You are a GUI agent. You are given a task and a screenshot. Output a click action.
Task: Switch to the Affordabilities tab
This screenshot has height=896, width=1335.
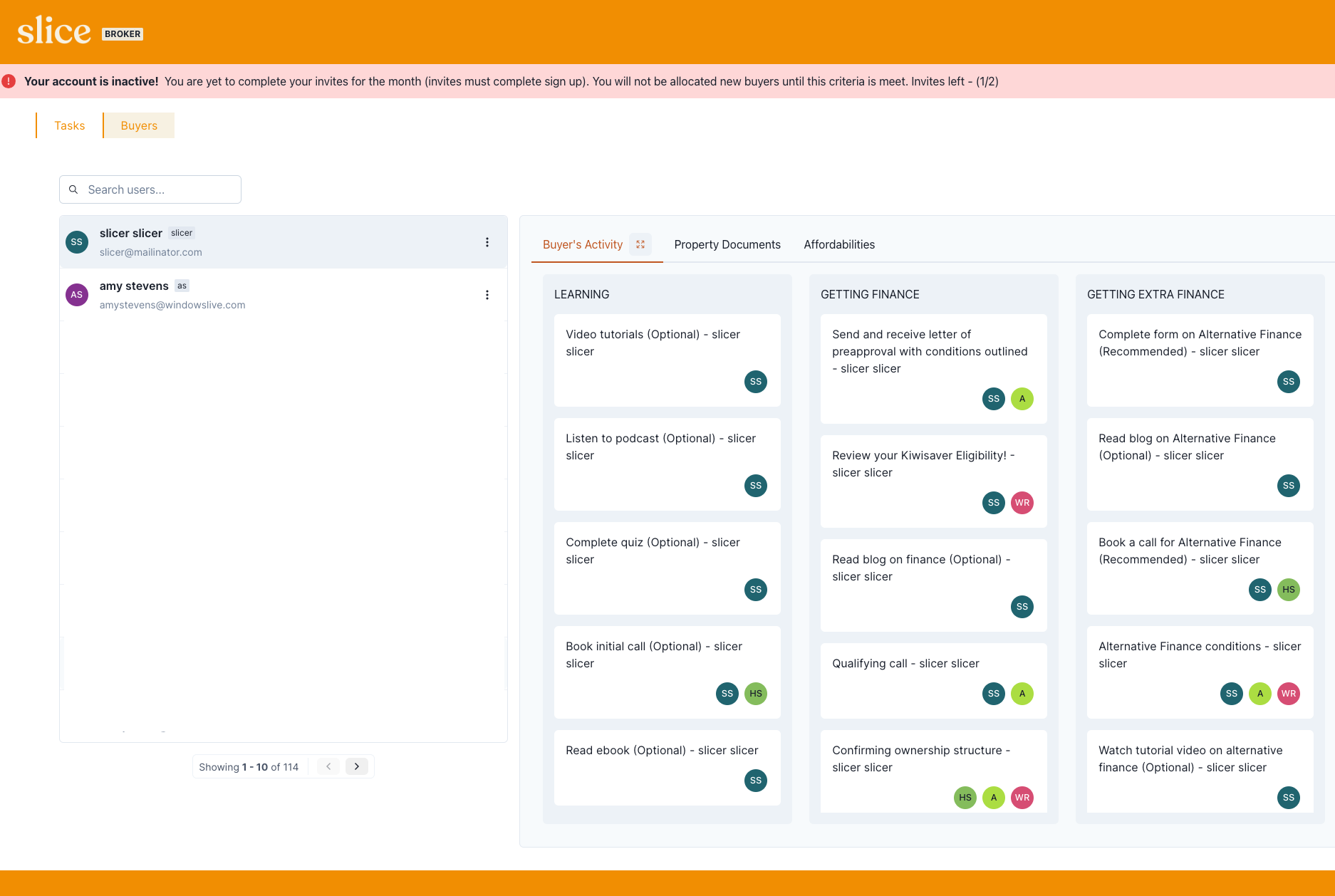[839, 244]
